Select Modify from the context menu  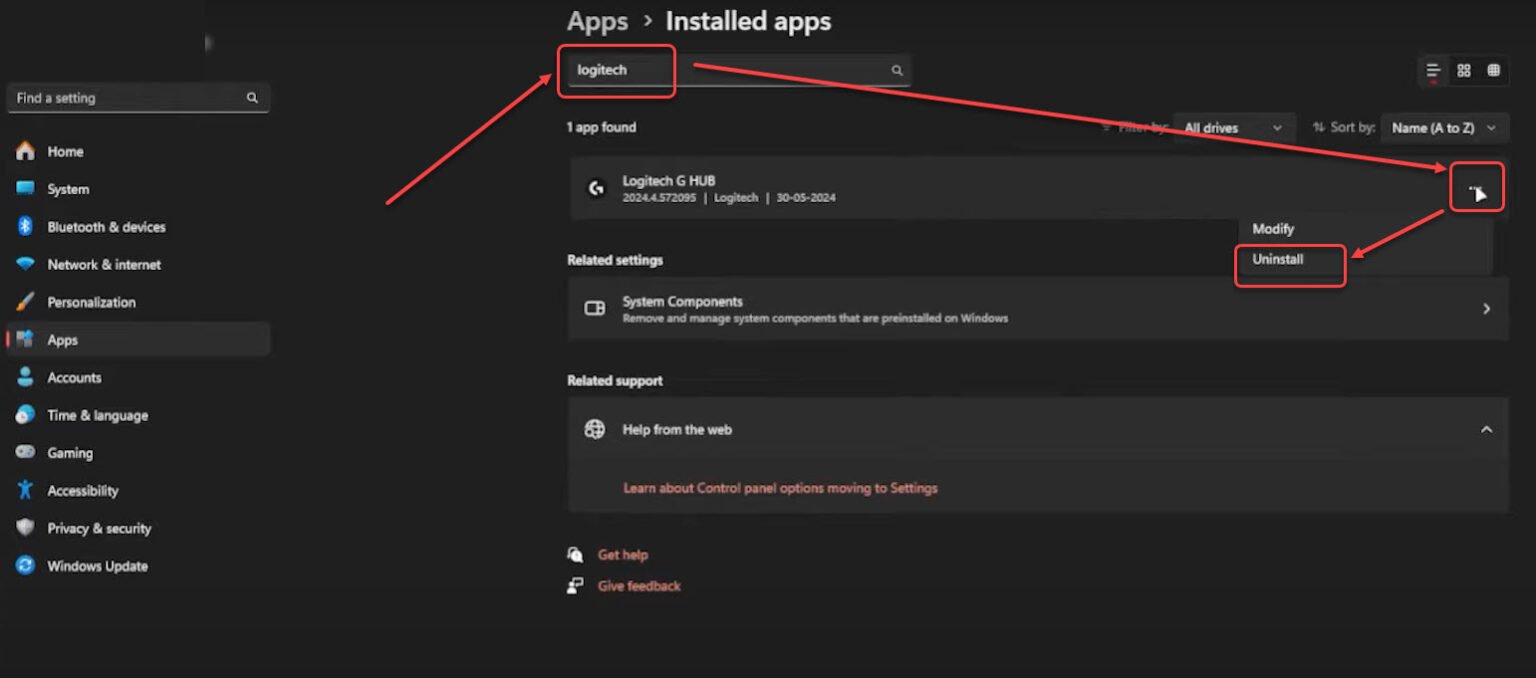1272,229
